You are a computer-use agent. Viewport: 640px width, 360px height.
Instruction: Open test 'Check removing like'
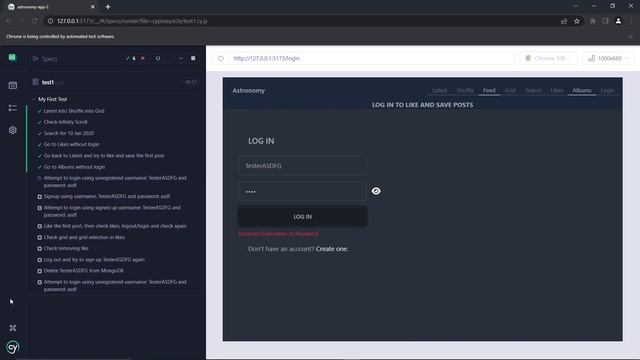click(66, 248)
